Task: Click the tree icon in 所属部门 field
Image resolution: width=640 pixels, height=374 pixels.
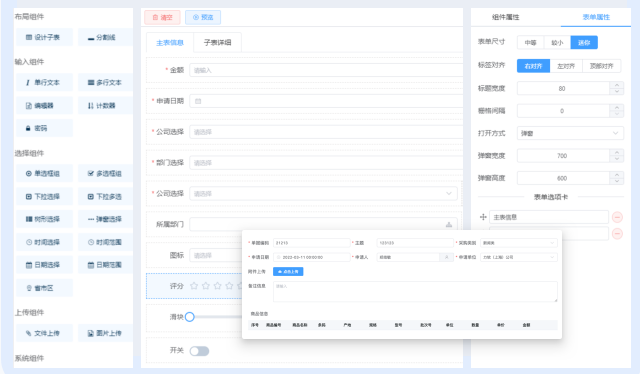Action: [449, 224]
